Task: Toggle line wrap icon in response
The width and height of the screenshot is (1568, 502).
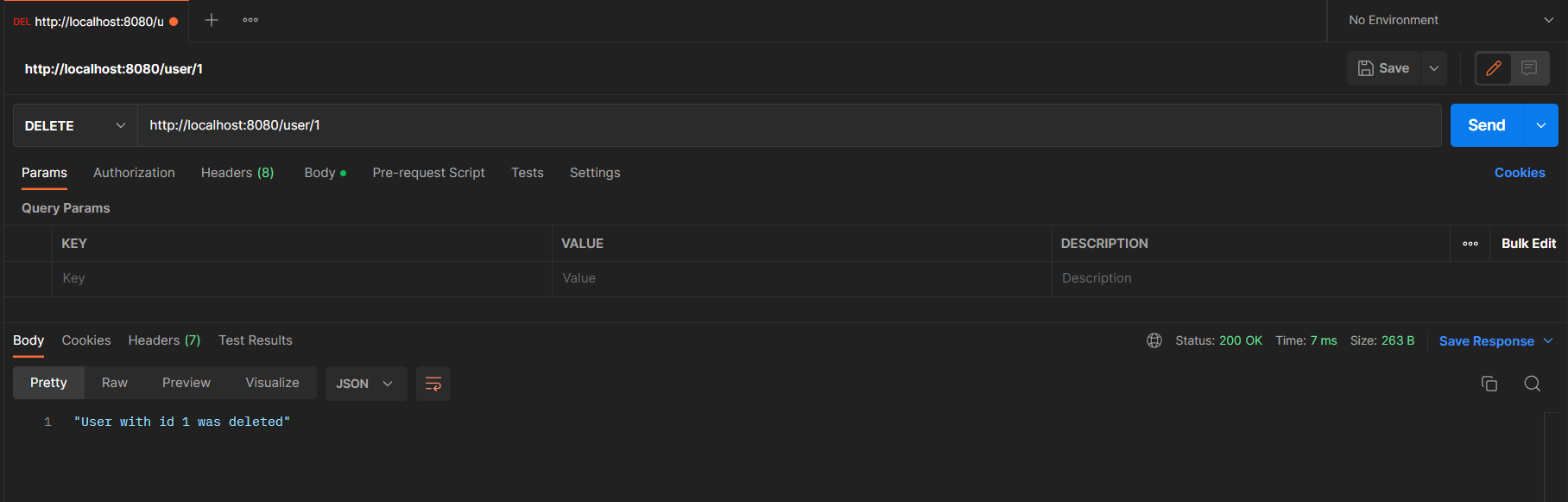Action: 433,384
